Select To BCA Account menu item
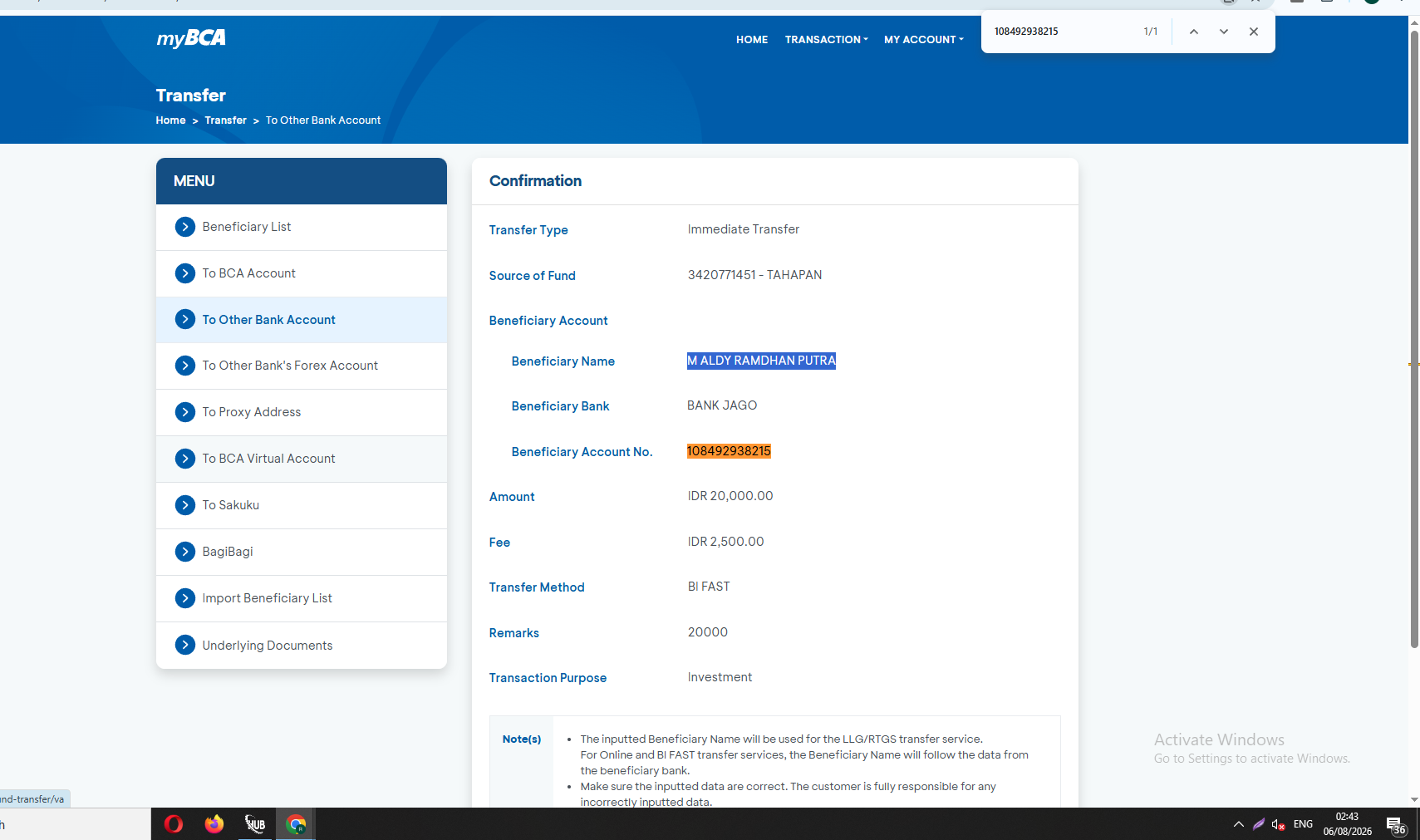The height and width of the screenshot is (840, 1420). 302,273
